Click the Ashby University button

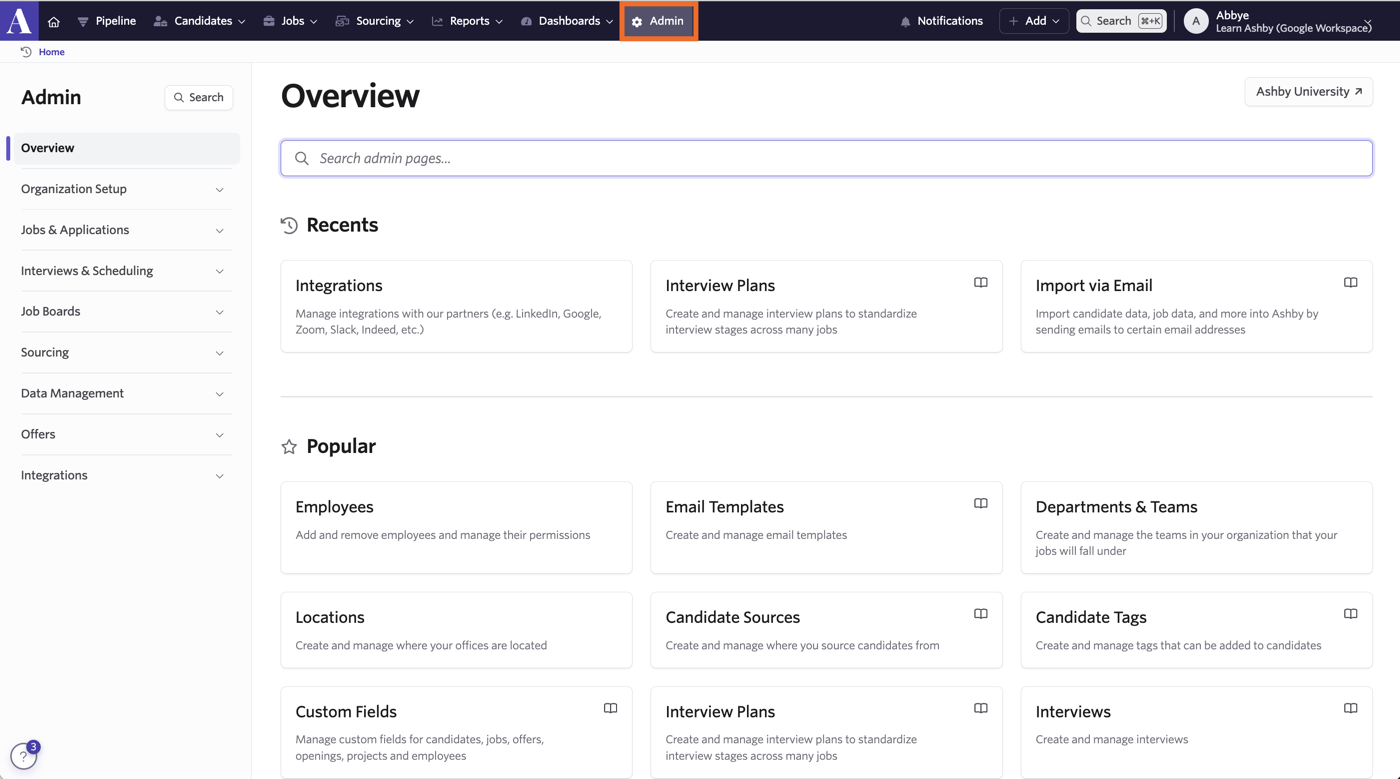click(x=1308, y=92)
